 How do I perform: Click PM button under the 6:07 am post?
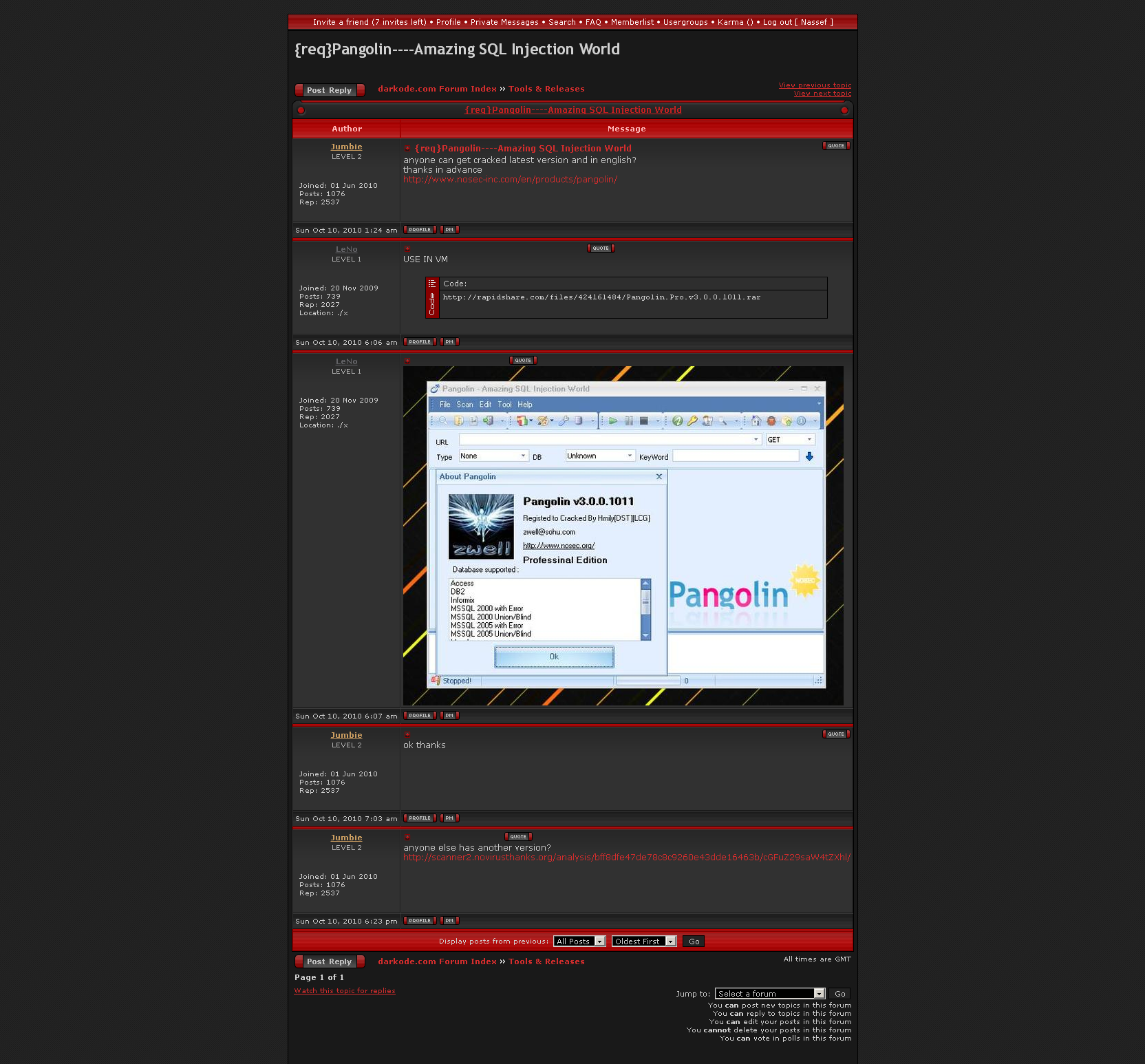coord(449,716)
